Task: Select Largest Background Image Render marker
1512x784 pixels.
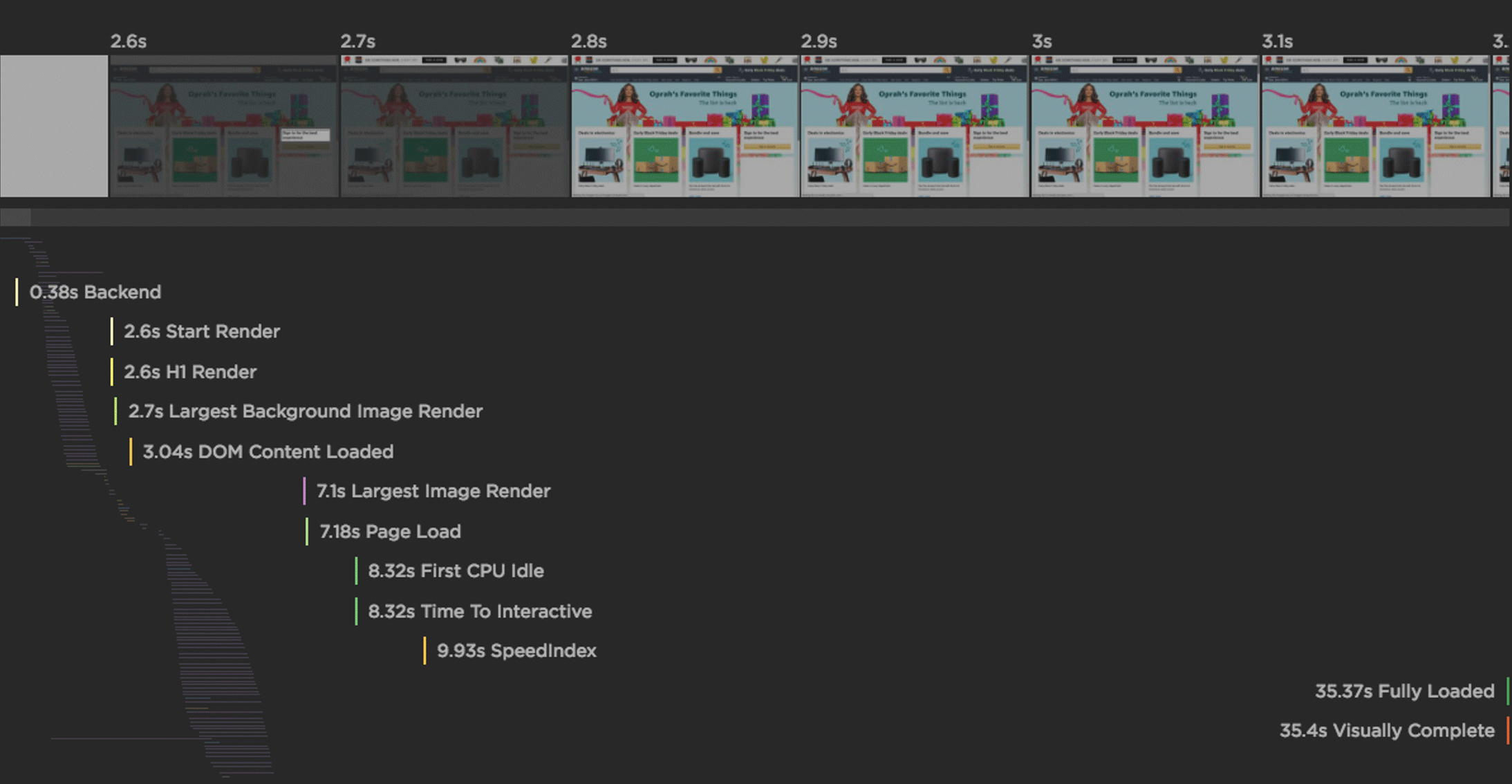Action: [305, 411]
